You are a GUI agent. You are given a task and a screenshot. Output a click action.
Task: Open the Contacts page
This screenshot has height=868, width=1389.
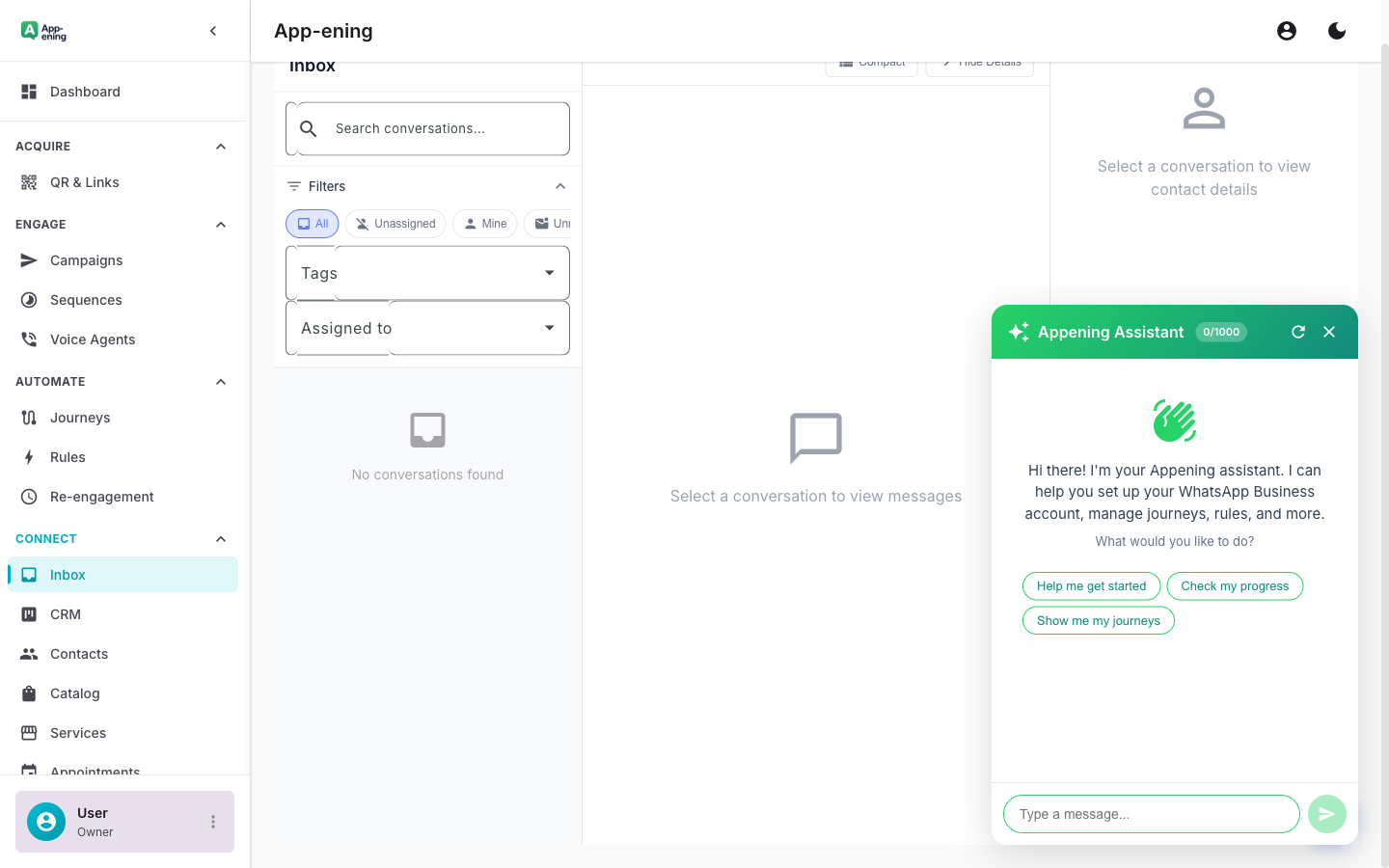coord(78,653)
